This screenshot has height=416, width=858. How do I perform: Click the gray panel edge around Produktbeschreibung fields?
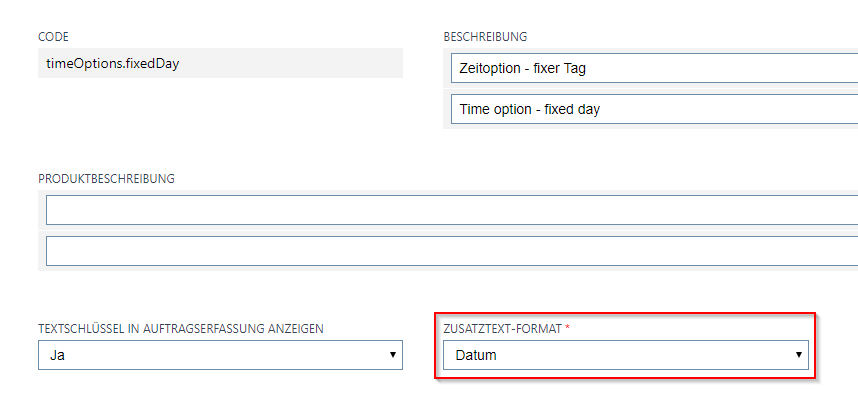coord(41,231)
